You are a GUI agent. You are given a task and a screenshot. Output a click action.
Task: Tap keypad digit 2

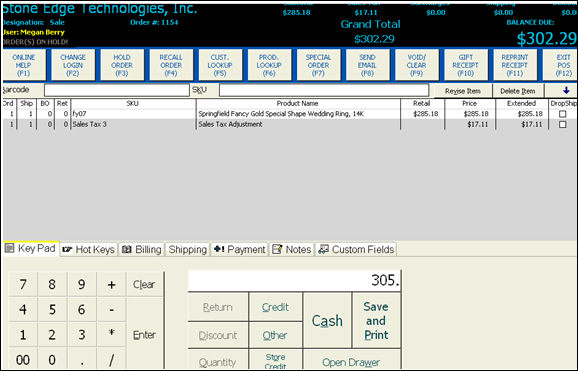(x=52, y=334)
